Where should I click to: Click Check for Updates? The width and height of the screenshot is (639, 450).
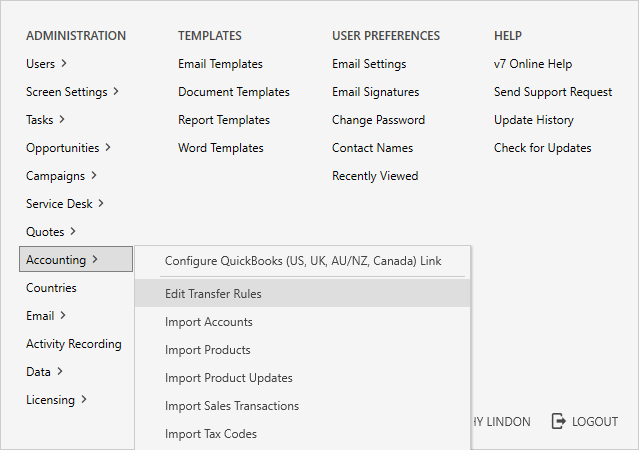(542, 148)
